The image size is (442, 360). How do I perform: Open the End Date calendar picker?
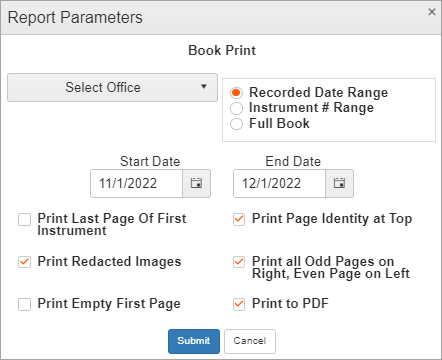click(x=339, y=183)
